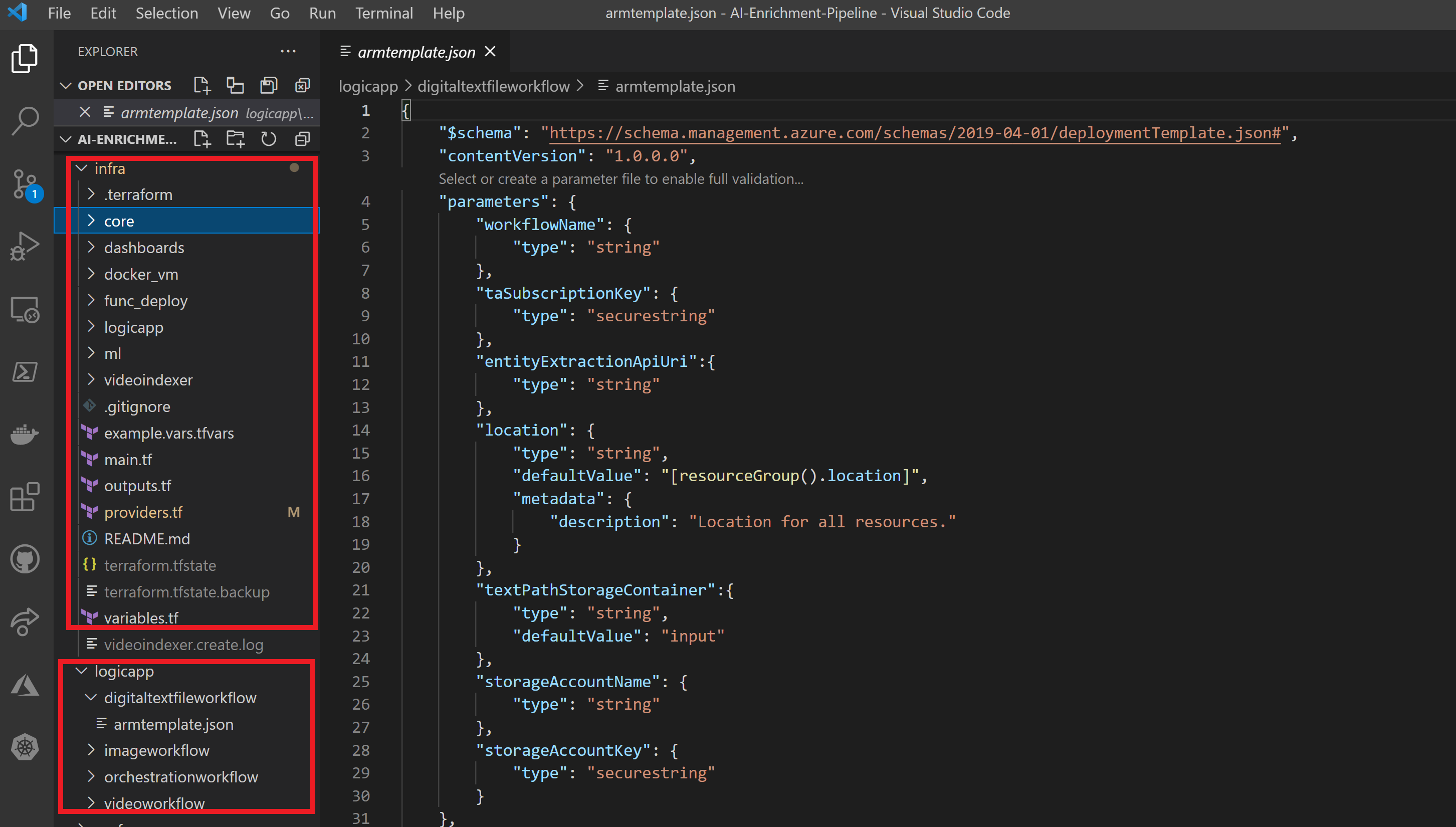Expand the dashboards folder
The height and width of the screenshot is (827, 1456).
[91, 248]
